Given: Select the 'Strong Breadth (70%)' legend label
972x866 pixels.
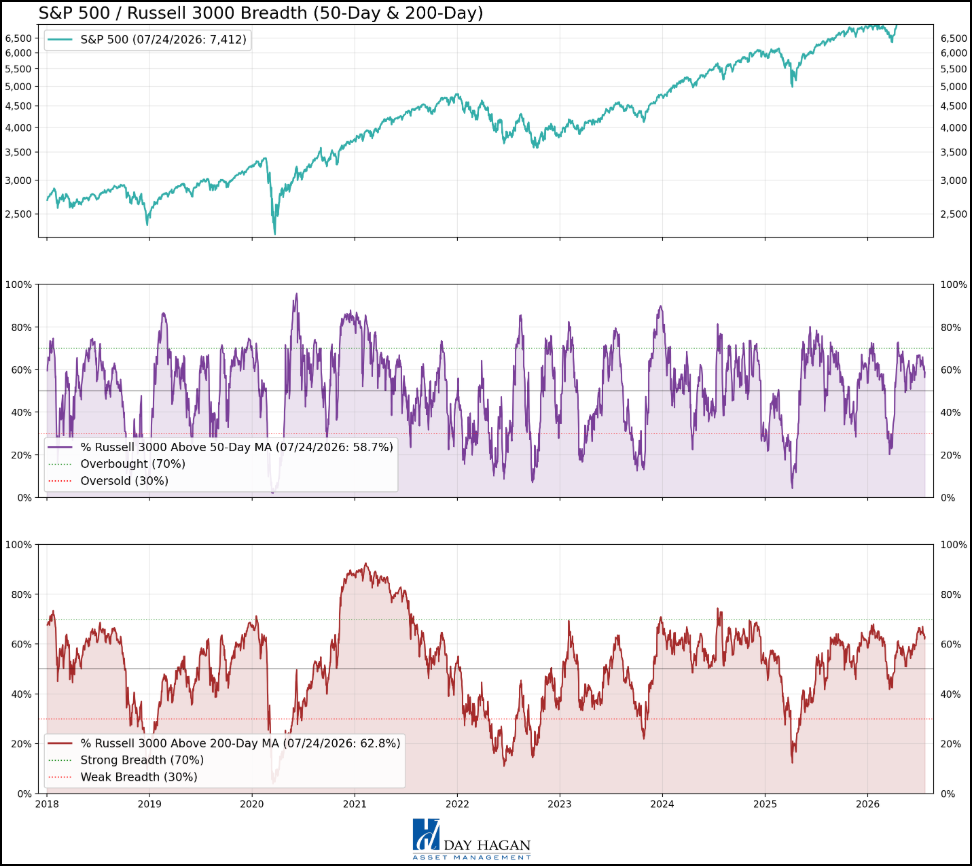Looking at the screenshot, I should [142, 760].
